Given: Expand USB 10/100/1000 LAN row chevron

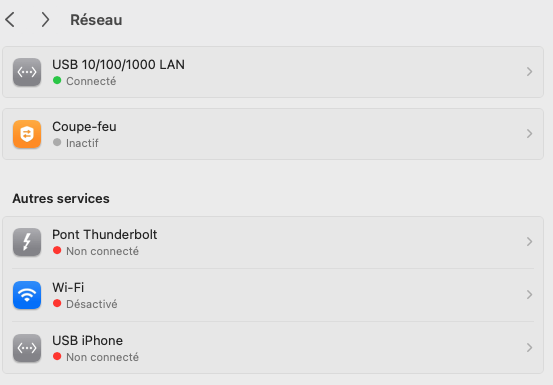Looking at the screenshot, I should click(529, 72).
